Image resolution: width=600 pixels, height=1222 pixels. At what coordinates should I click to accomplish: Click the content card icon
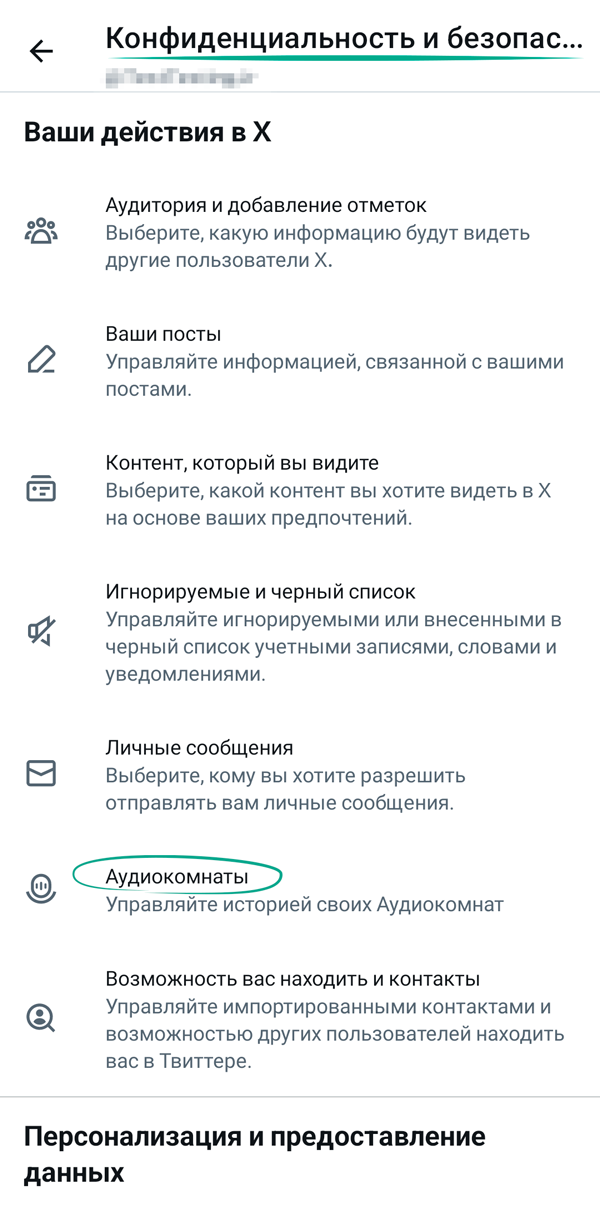[41, 490]
